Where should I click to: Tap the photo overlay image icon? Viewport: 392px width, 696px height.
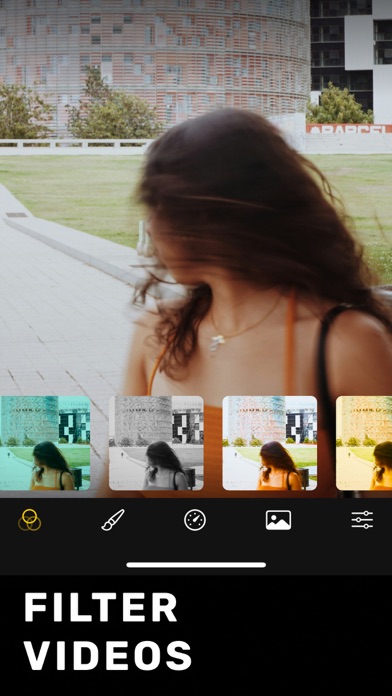(x=278, y=520)
